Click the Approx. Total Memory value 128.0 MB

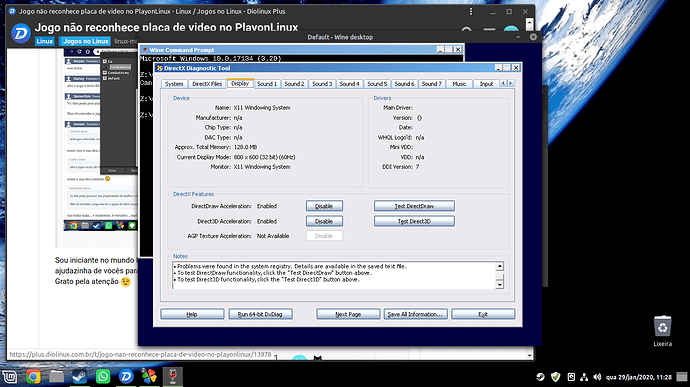click(x=246, y=147)
